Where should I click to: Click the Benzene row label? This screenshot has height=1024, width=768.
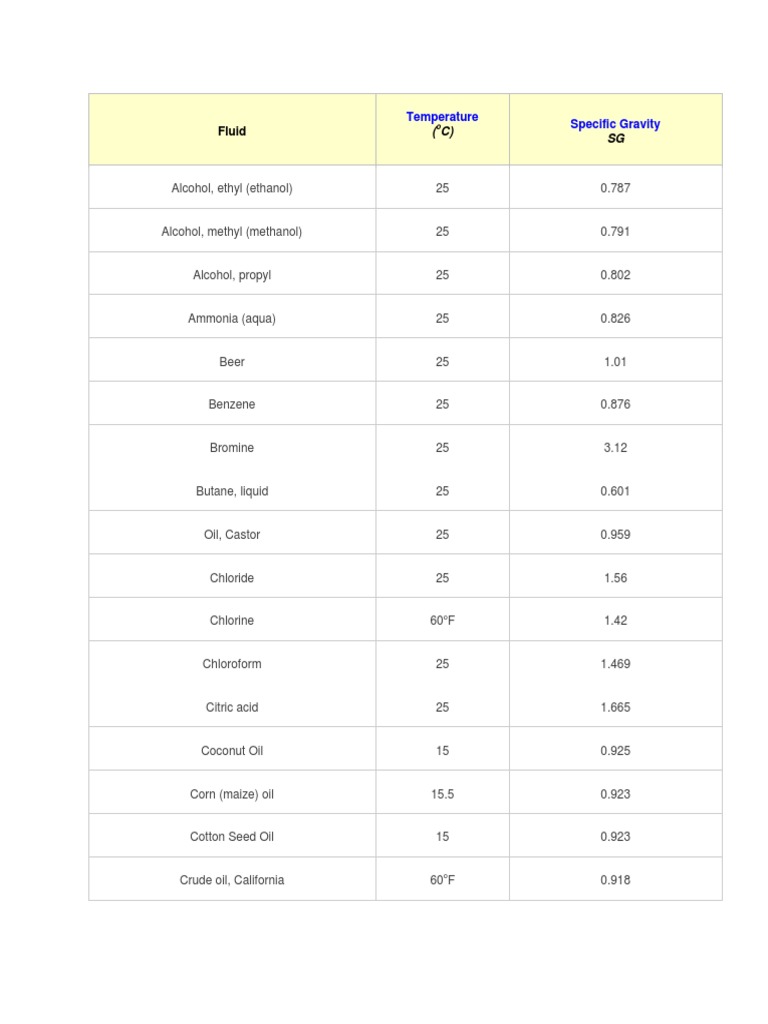tap(232, 405)
